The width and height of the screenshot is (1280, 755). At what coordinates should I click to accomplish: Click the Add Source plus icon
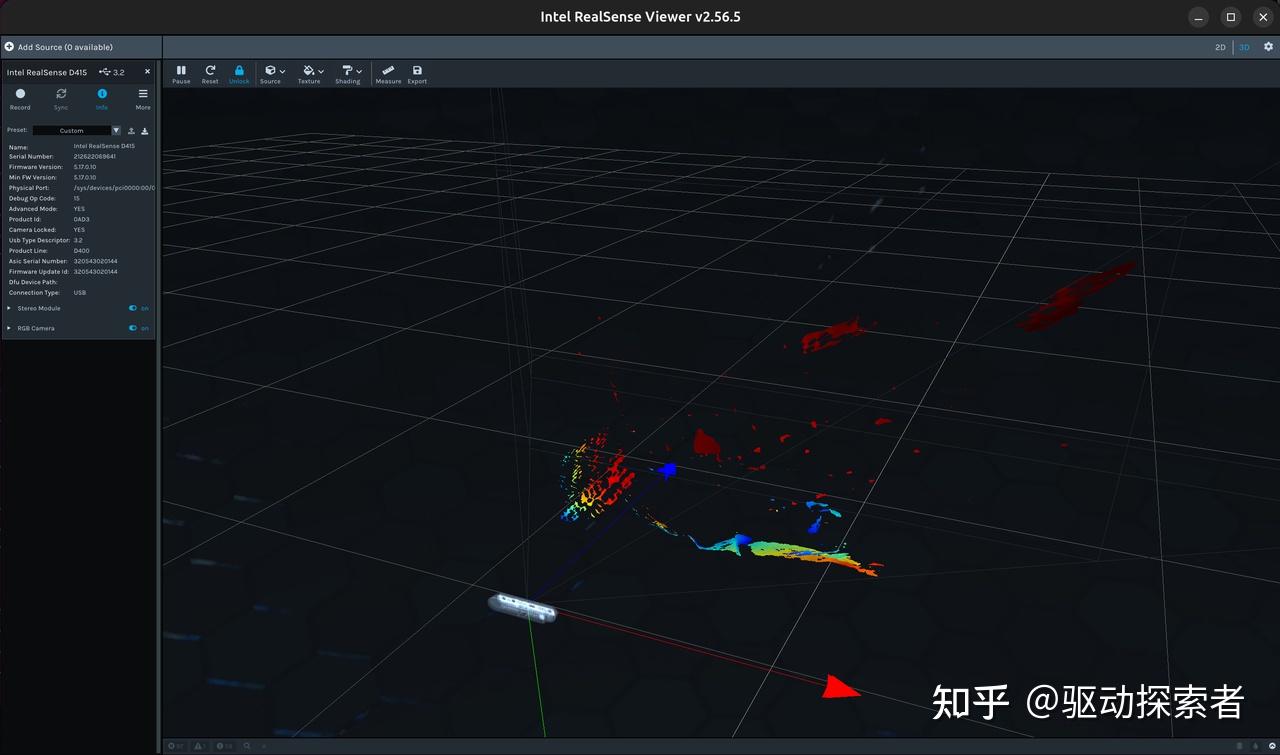click(x=9, y=47)
